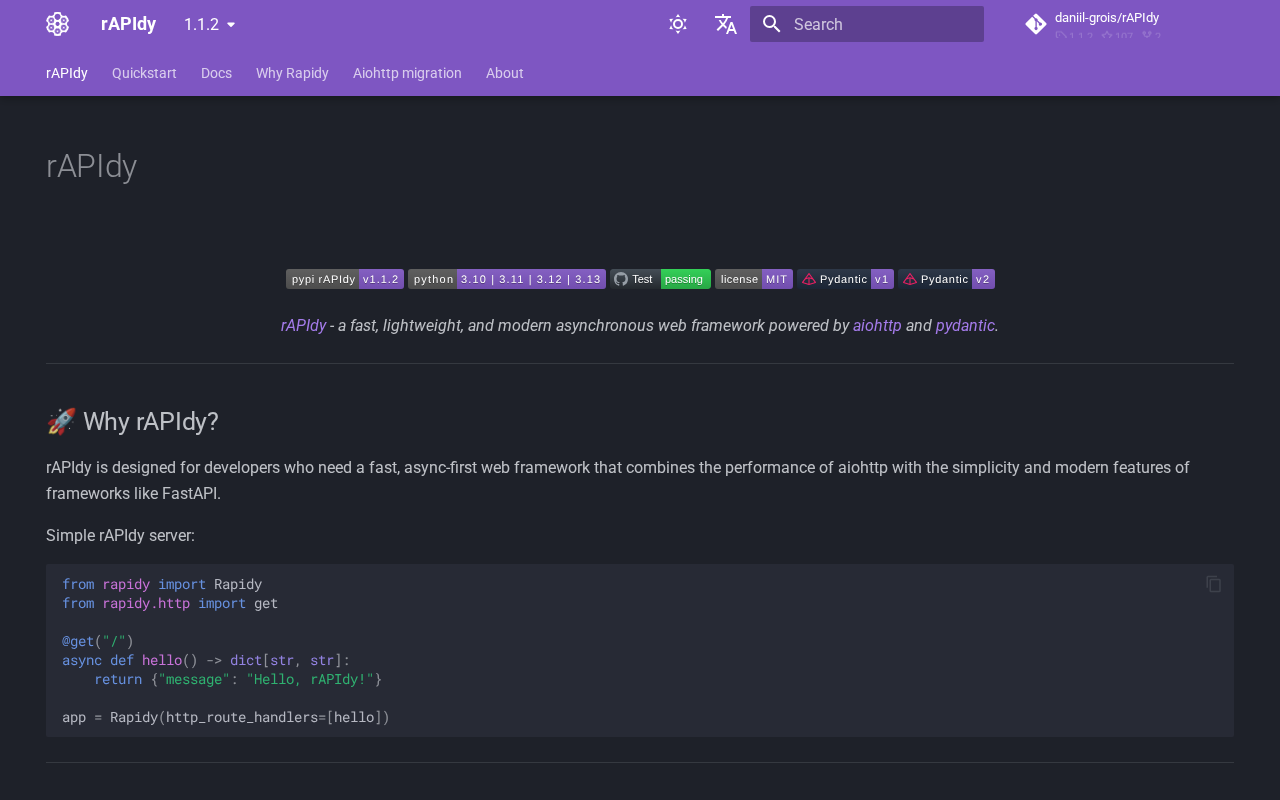Select the Aiohttp migration tab
Screen dimensions: 1280x800
coord(407,73)
